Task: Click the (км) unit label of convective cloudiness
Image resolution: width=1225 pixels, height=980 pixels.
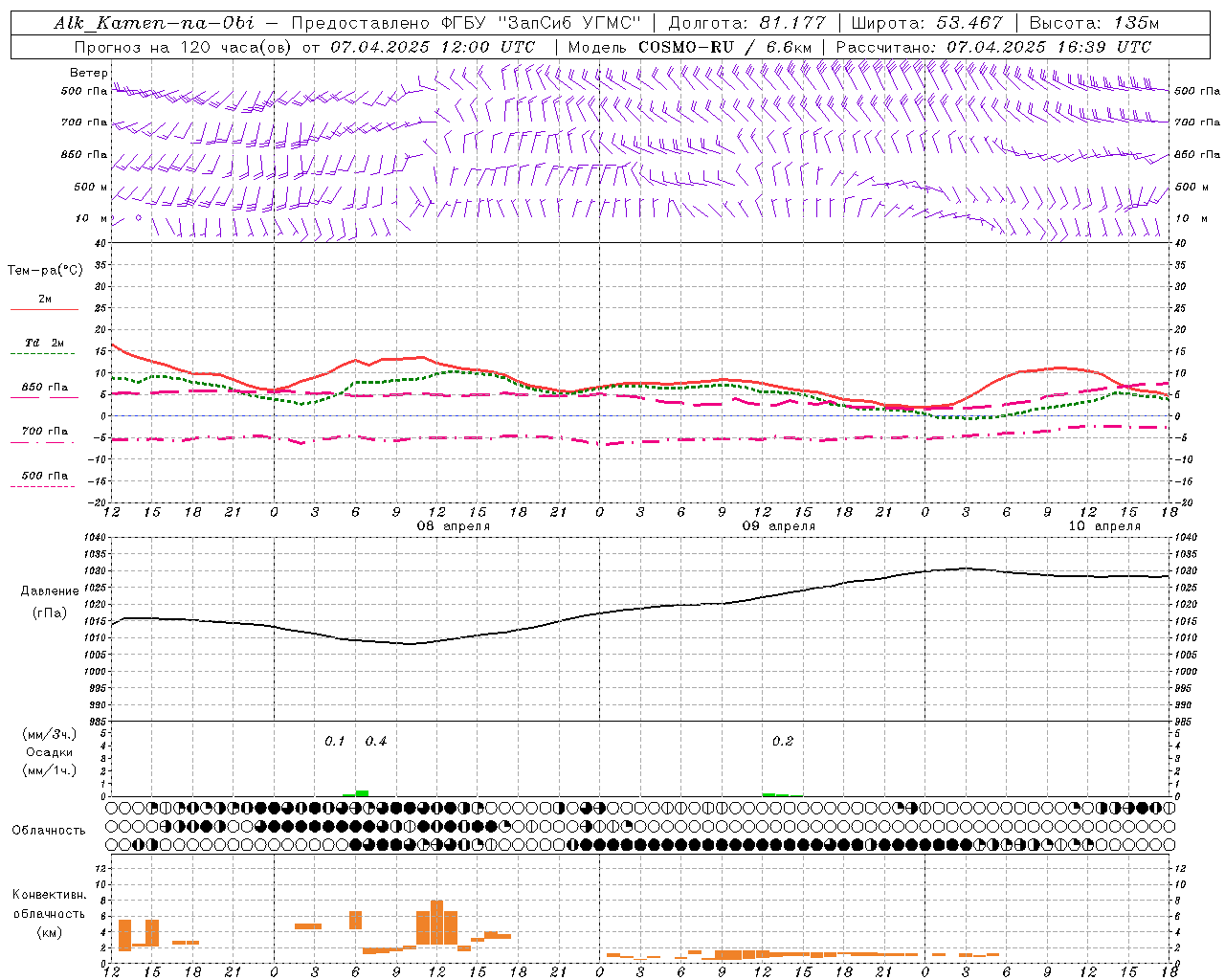Action: pyautogui.click(x=49, y=932)
